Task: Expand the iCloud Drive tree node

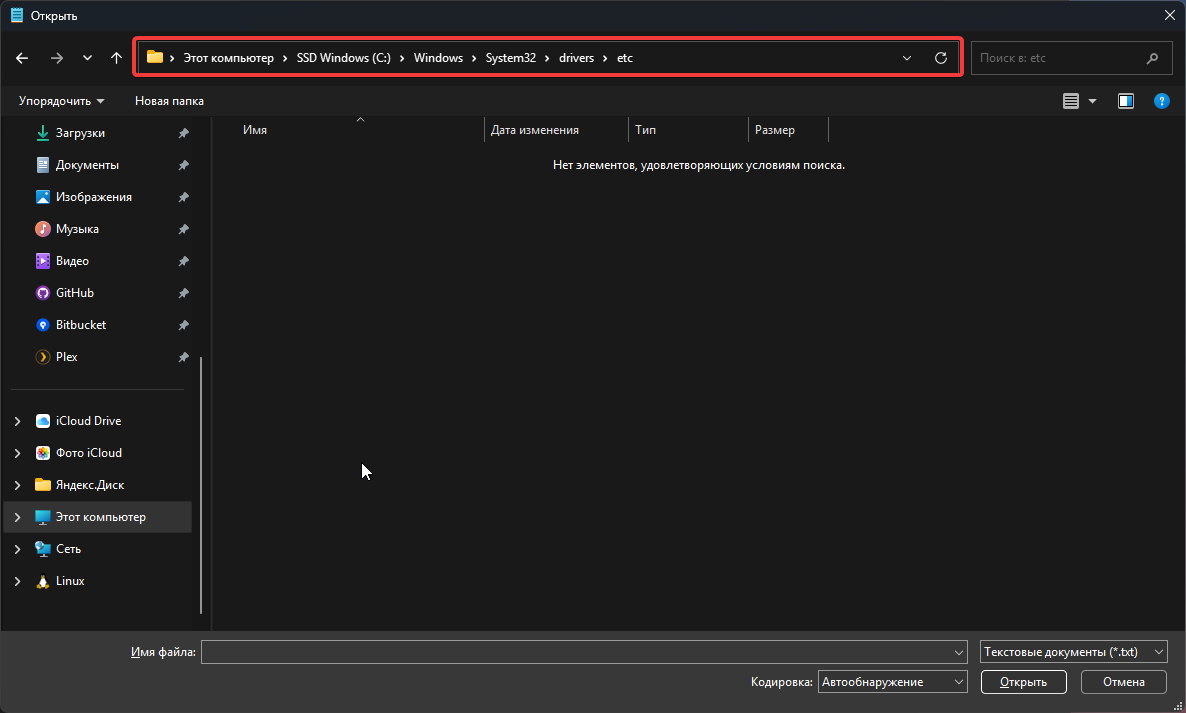Action: pyautogui.click(x=17, y=421)
